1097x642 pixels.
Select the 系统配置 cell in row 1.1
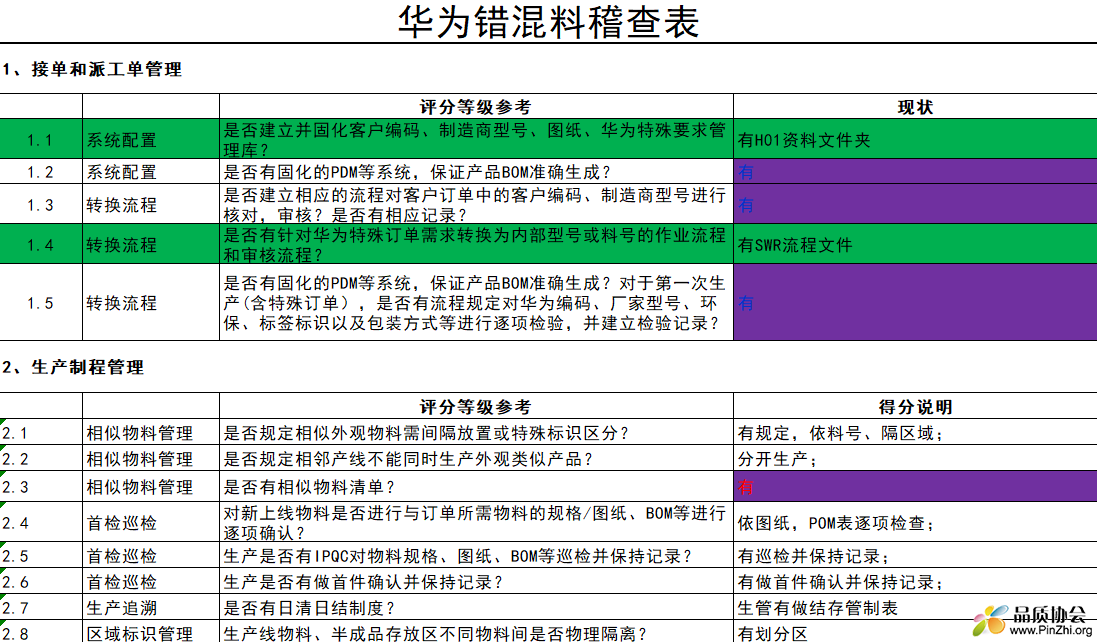[x=150, y=139]
